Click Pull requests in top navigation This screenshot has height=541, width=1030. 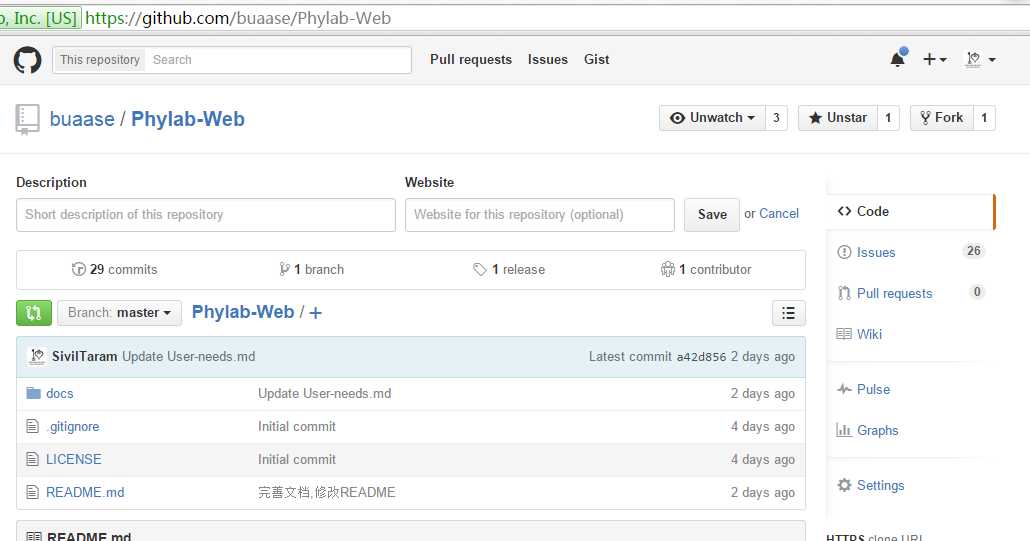pos(470,59)
